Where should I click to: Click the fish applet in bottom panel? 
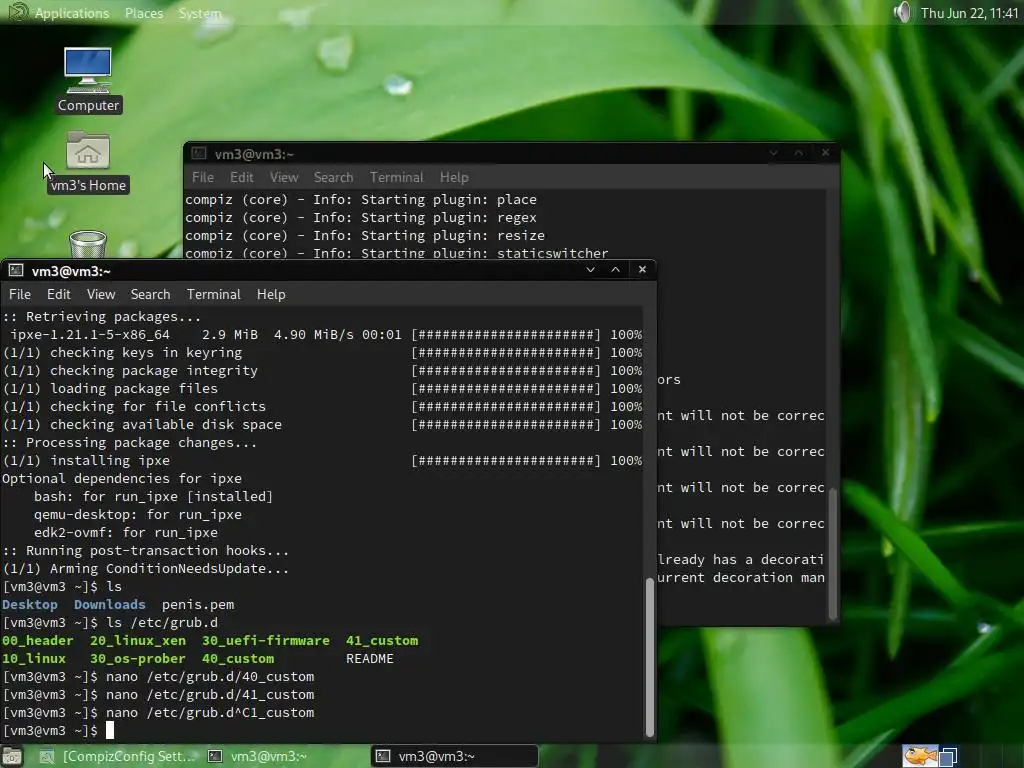(x=920, y=756)
